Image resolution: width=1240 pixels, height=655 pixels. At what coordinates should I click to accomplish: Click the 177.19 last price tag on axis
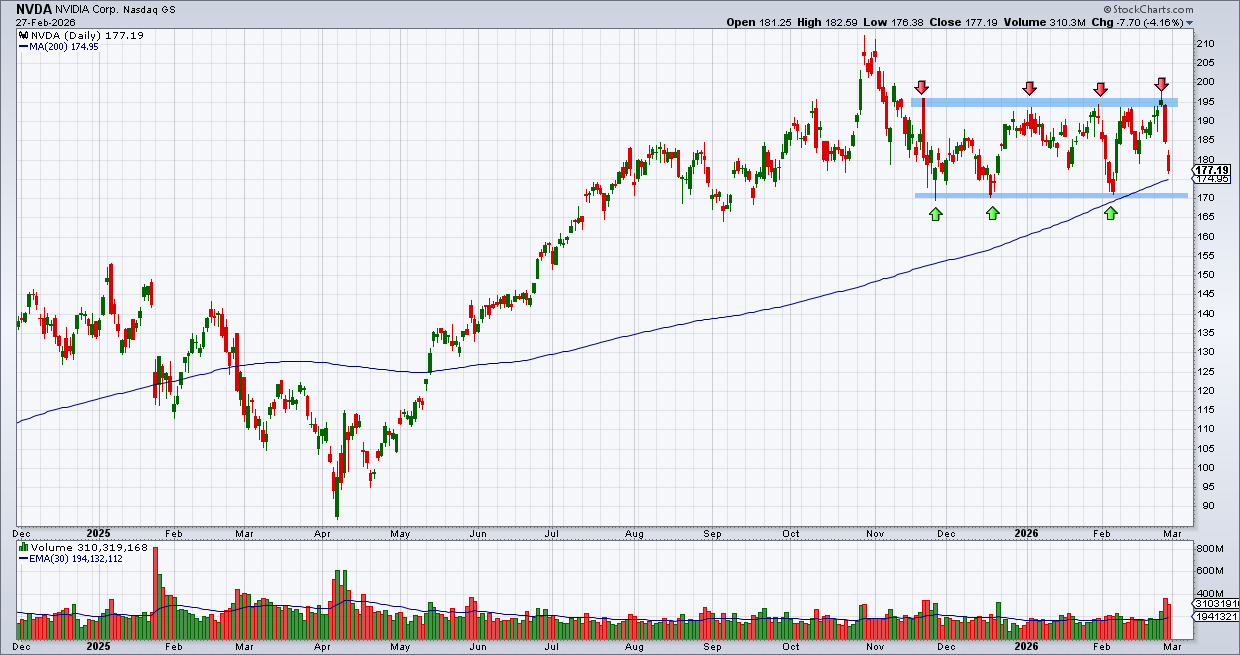point(1212,170)
